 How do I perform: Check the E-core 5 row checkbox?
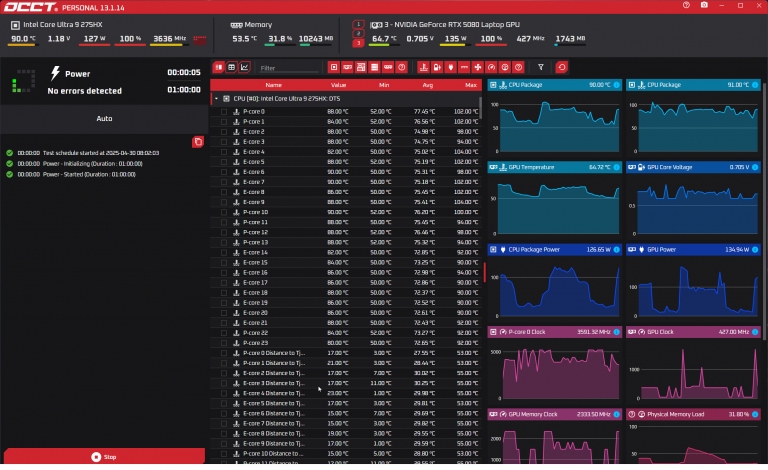[x=224, y=162]
